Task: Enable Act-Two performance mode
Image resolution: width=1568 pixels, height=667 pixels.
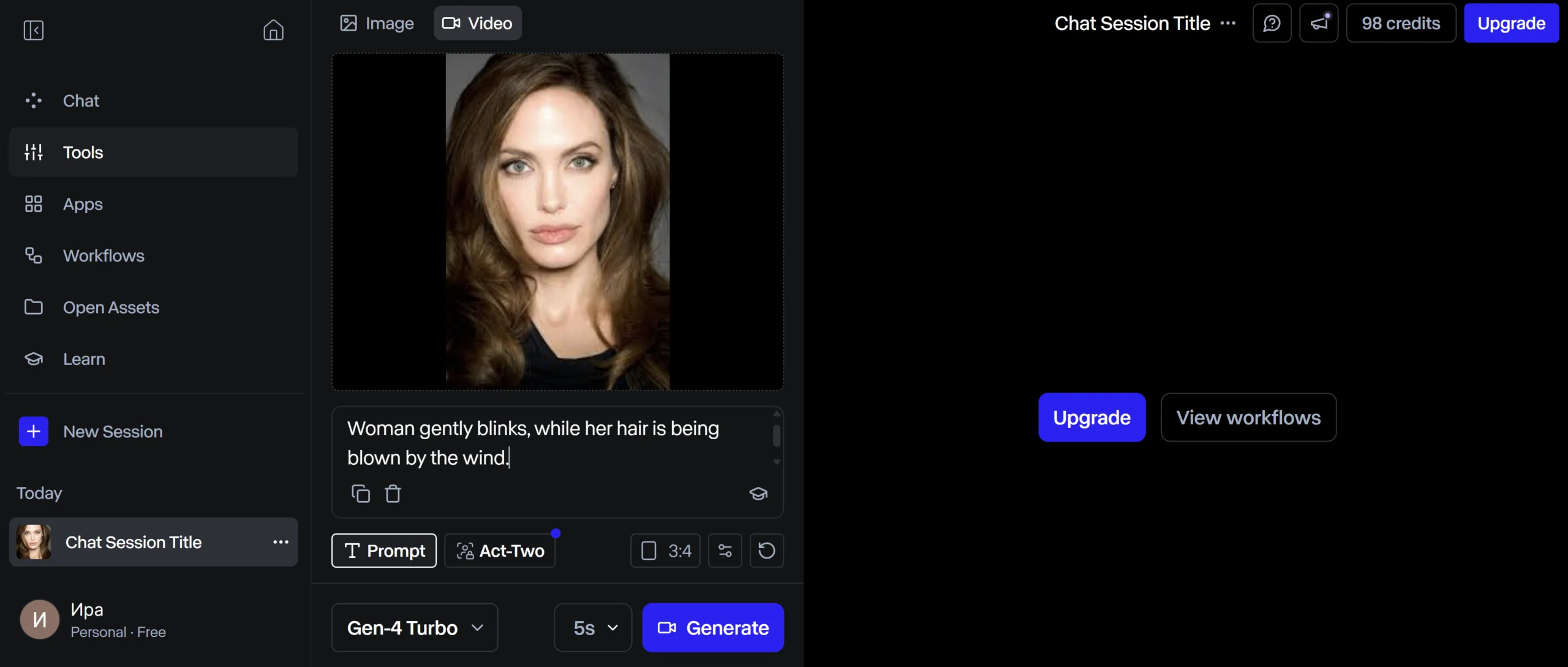Action: tap(500, 550)
